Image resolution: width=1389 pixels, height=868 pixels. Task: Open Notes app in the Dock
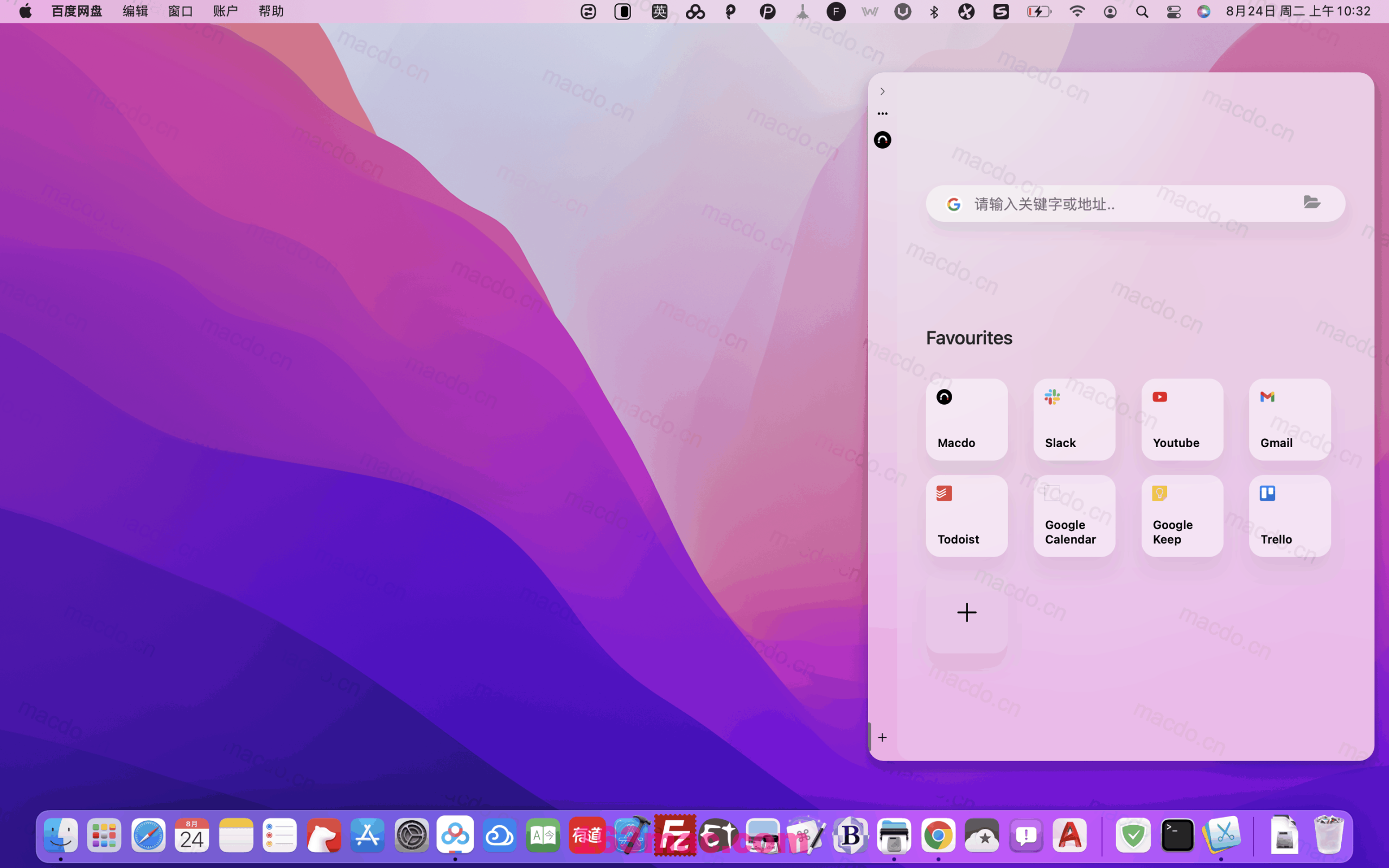pos(236,835)
